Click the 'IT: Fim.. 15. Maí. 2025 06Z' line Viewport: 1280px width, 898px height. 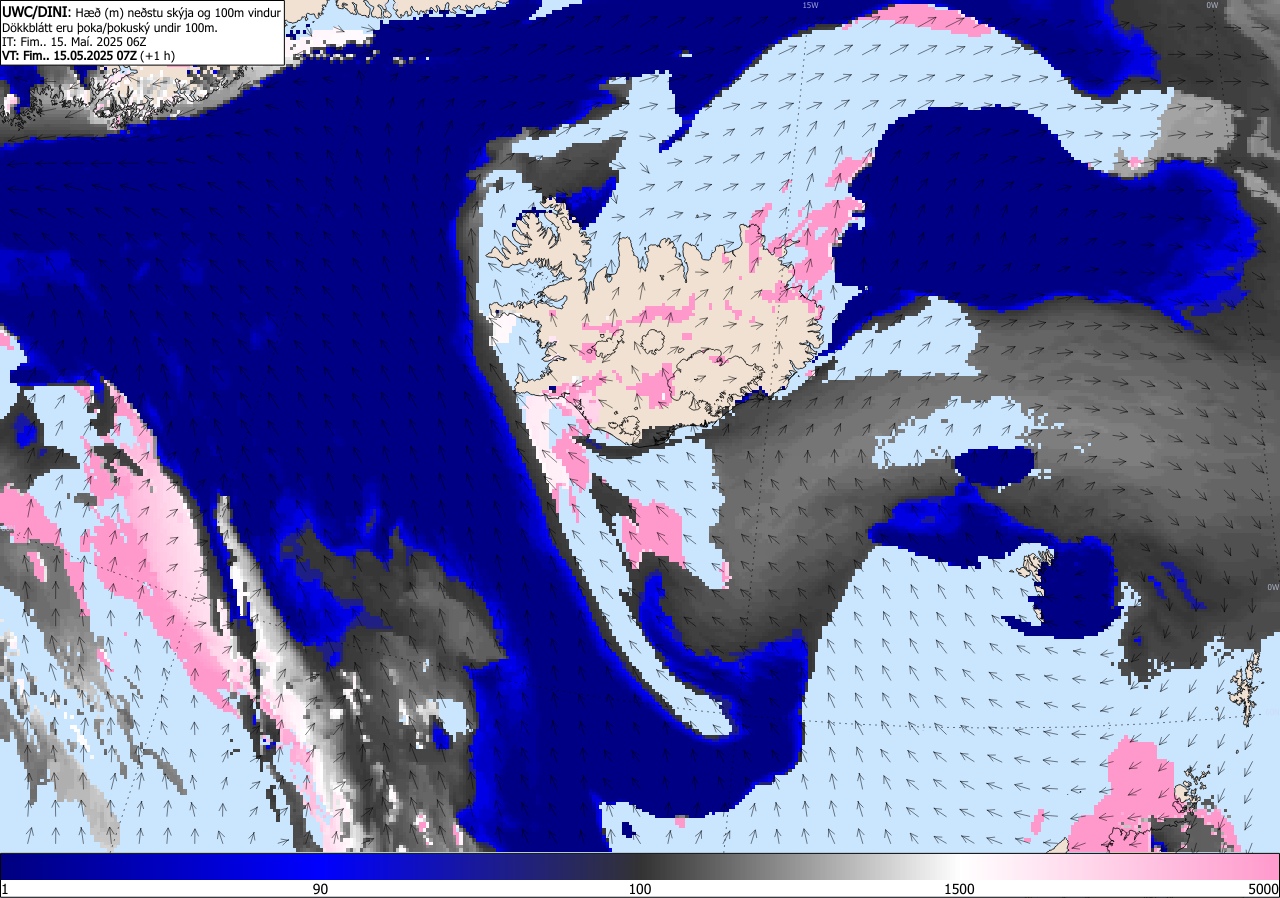pos(74,41)
